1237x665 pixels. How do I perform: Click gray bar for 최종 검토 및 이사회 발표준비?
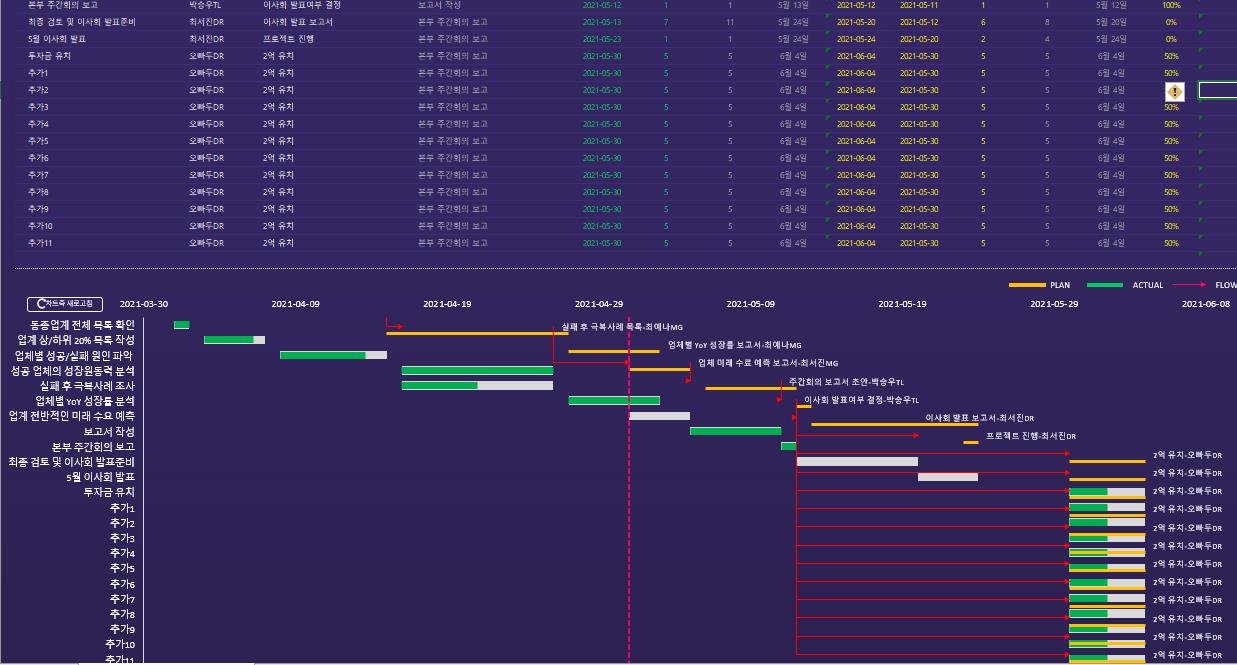pyautogui.click(x=857, y=461)
